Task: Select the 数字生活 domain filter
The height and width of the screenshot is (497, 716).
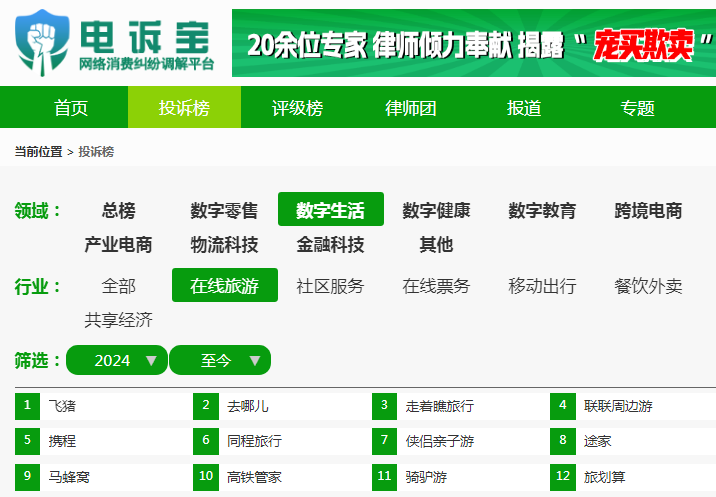Action: 331,209
